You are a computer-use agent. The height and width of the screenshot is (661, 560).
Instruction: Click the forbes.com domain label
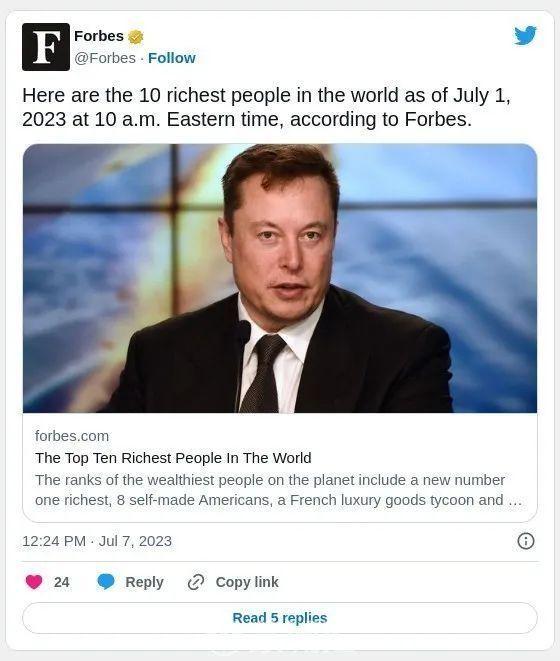click(x=72, y=436)
